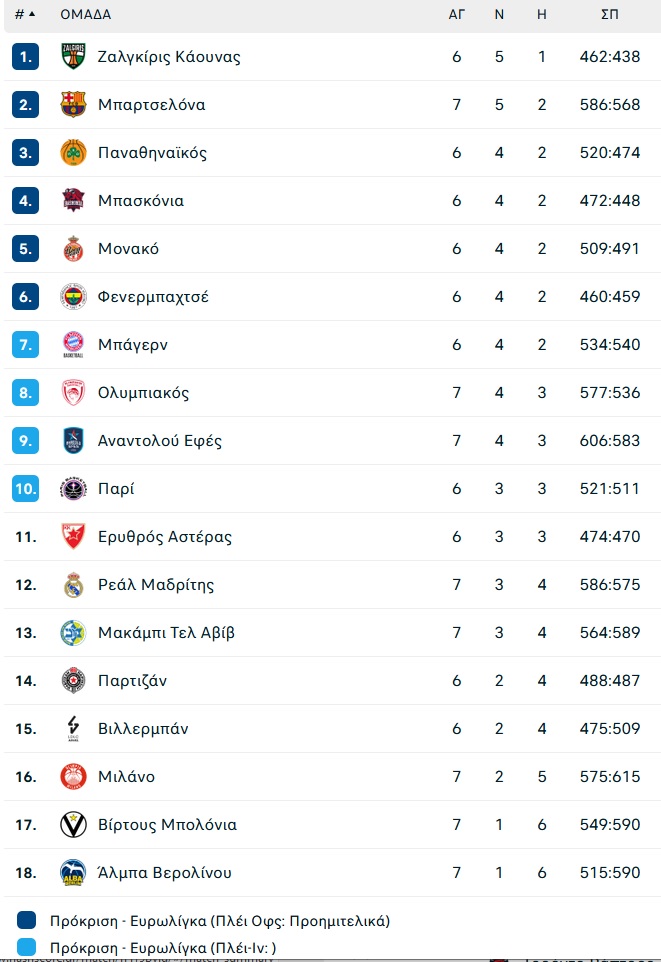Click the Virtus Bologna V logo

(73, 825)
